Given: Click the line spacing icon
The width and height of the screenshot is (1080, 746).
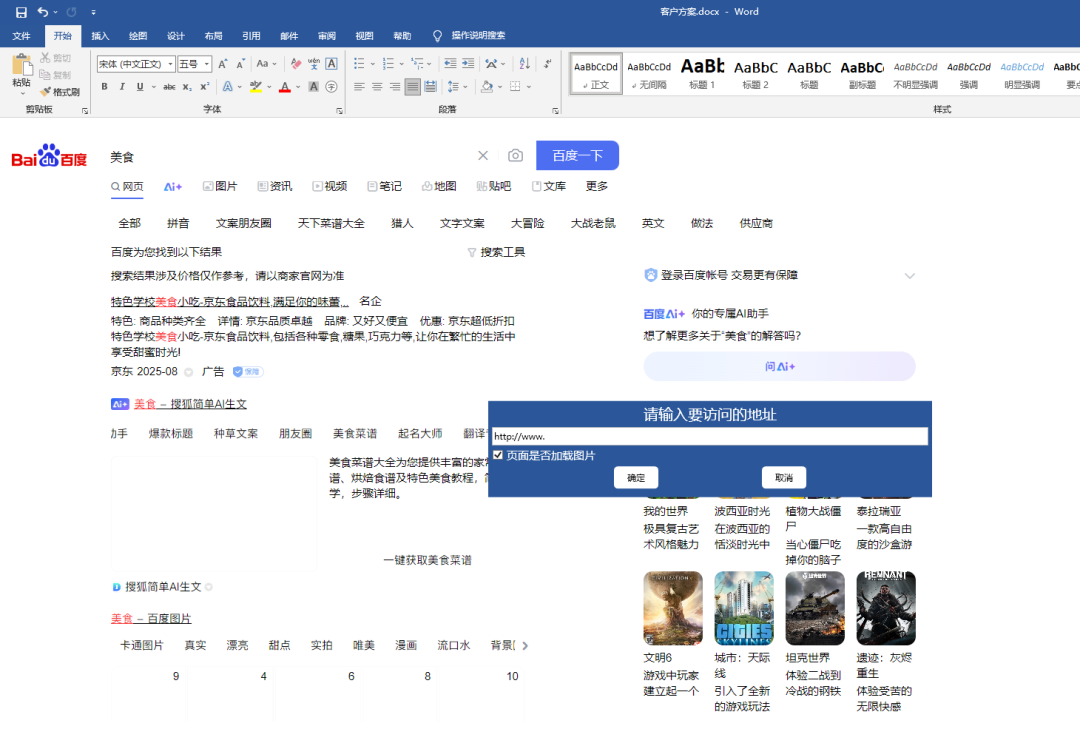Looking at the screenshot, I should click(453, 87).
